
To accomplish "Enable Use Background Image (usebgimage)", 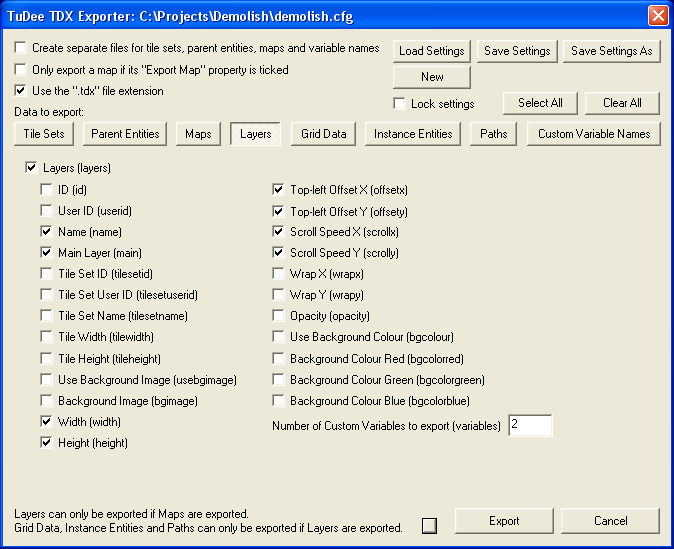I will coord(46,379).
